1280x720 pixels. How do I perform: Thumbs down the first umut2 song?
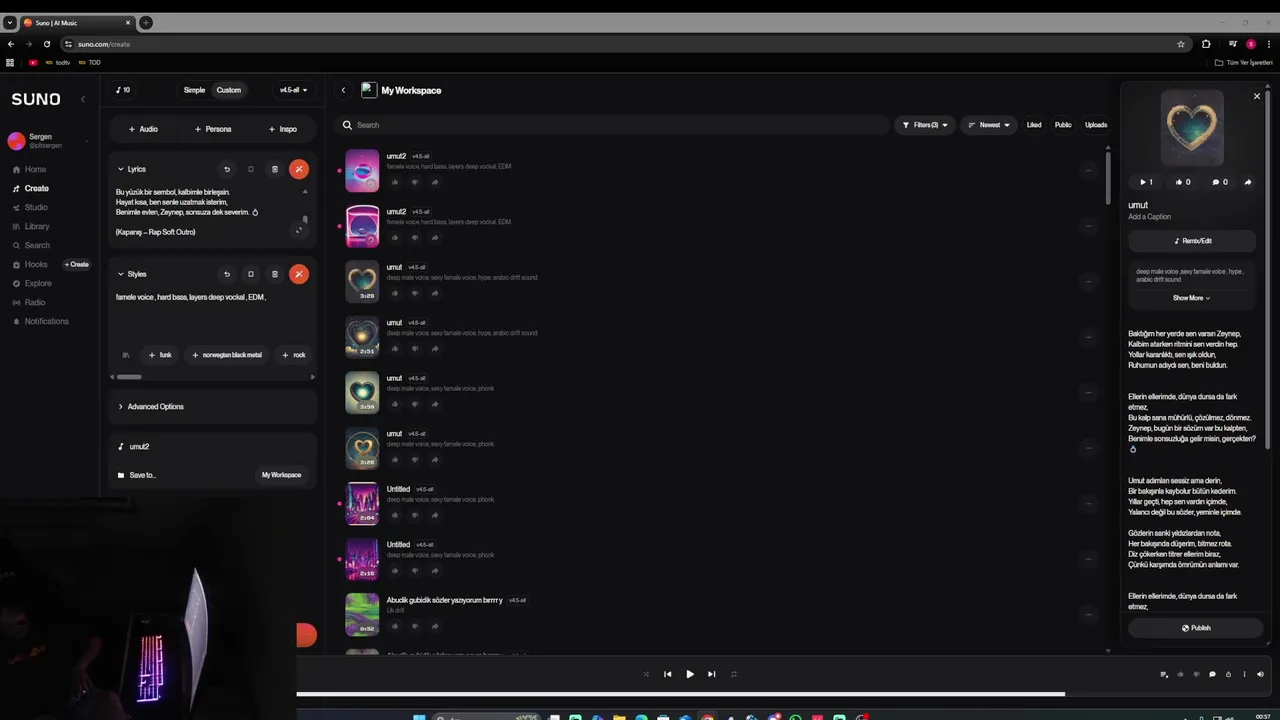point(415,182)
